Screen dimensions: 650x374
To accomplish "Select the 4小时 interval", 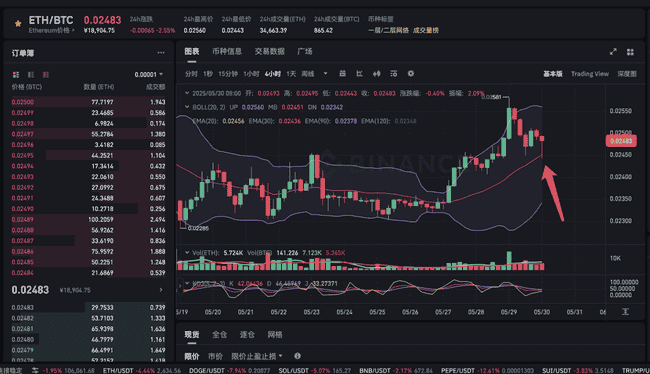I will coord(272,74).
